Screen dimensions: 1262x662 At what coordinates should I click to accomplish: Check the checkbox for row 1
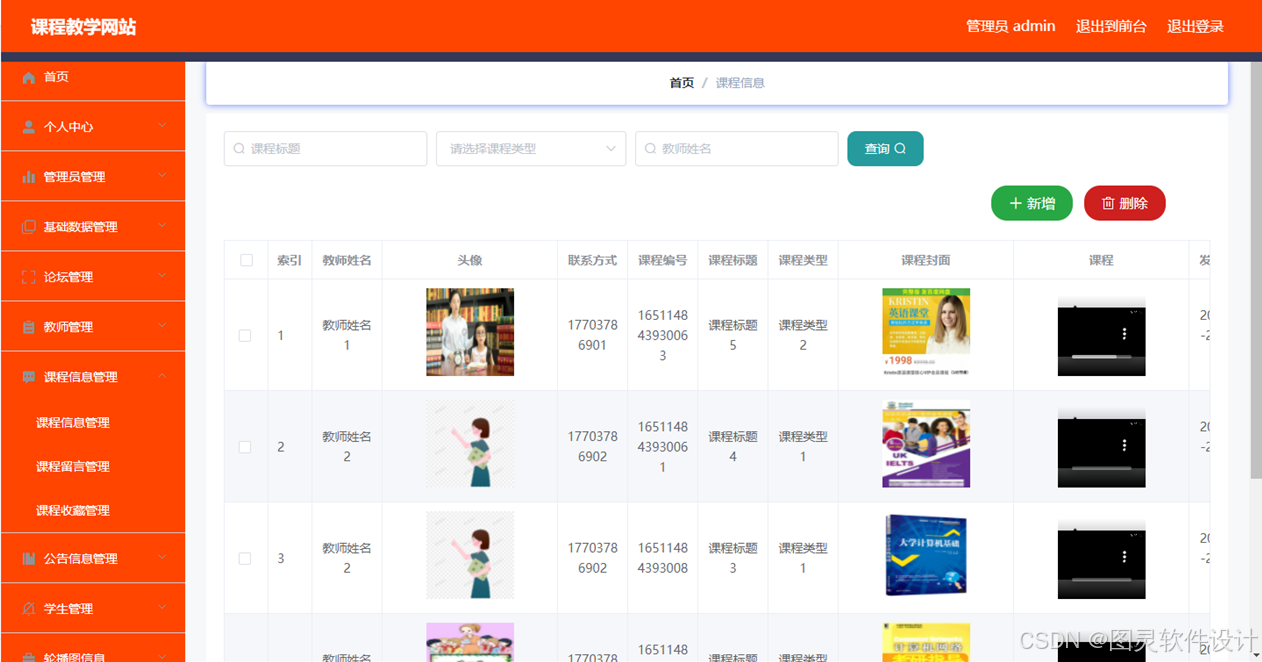tap(245, 335)
